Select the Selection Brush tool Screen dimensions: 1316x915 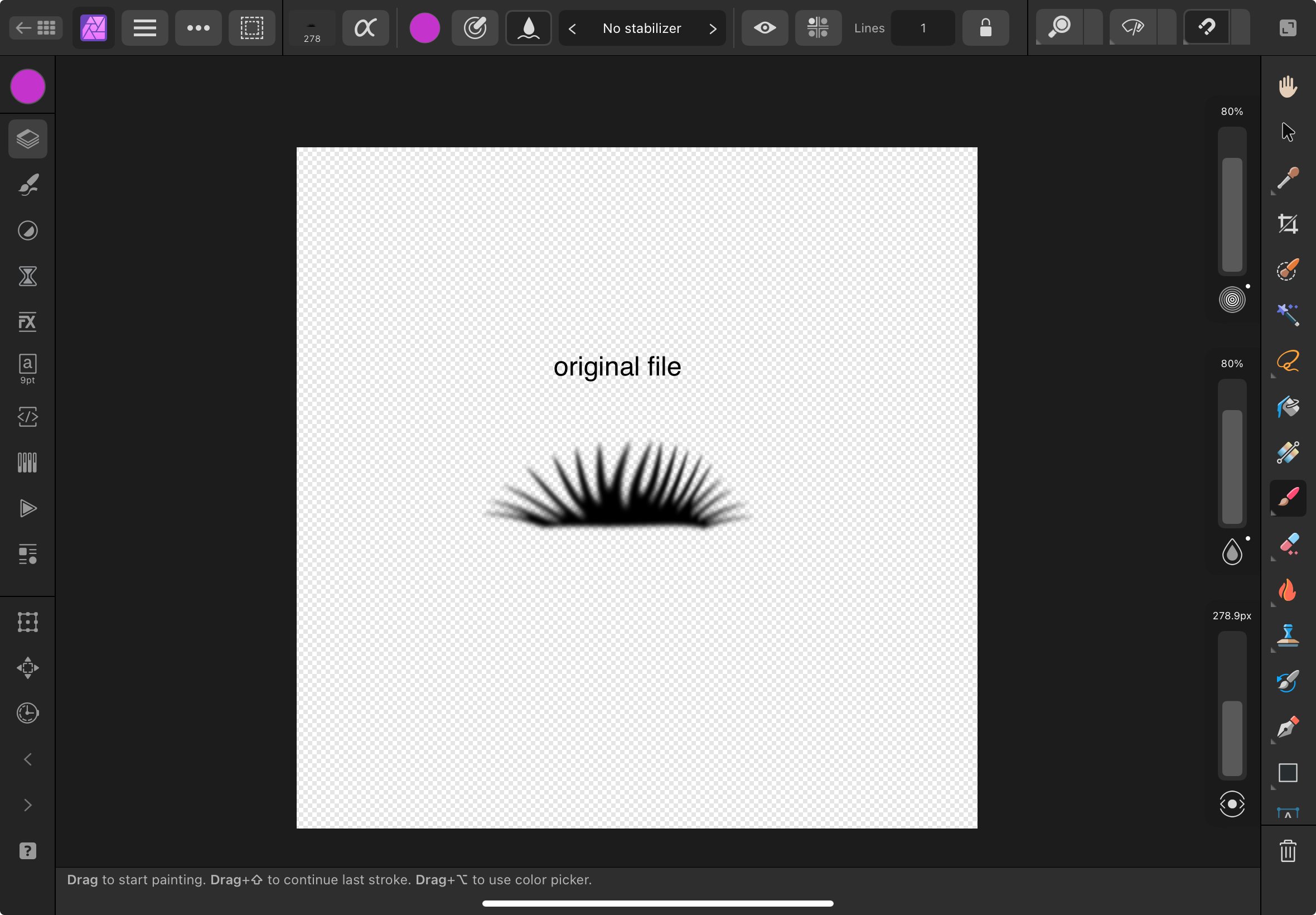point(1288,269)
